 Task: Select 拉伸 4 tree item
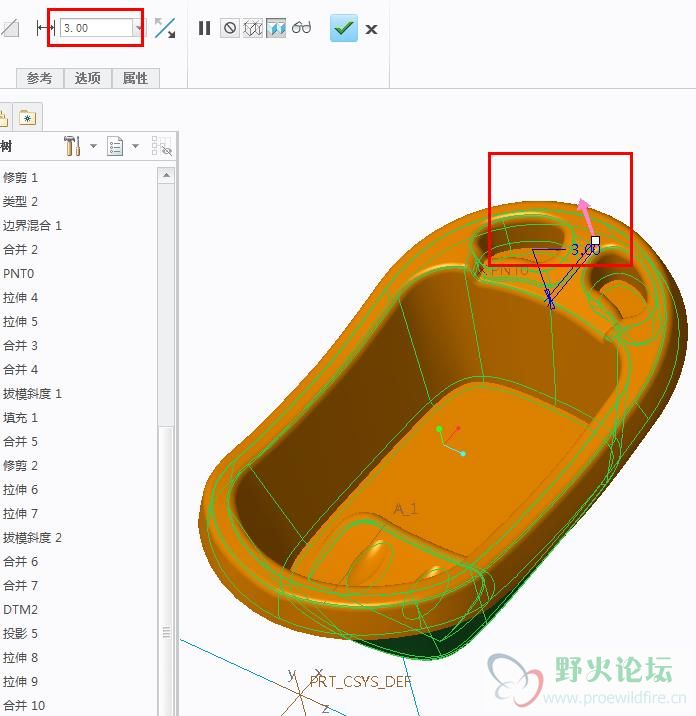tap(20, 298)
